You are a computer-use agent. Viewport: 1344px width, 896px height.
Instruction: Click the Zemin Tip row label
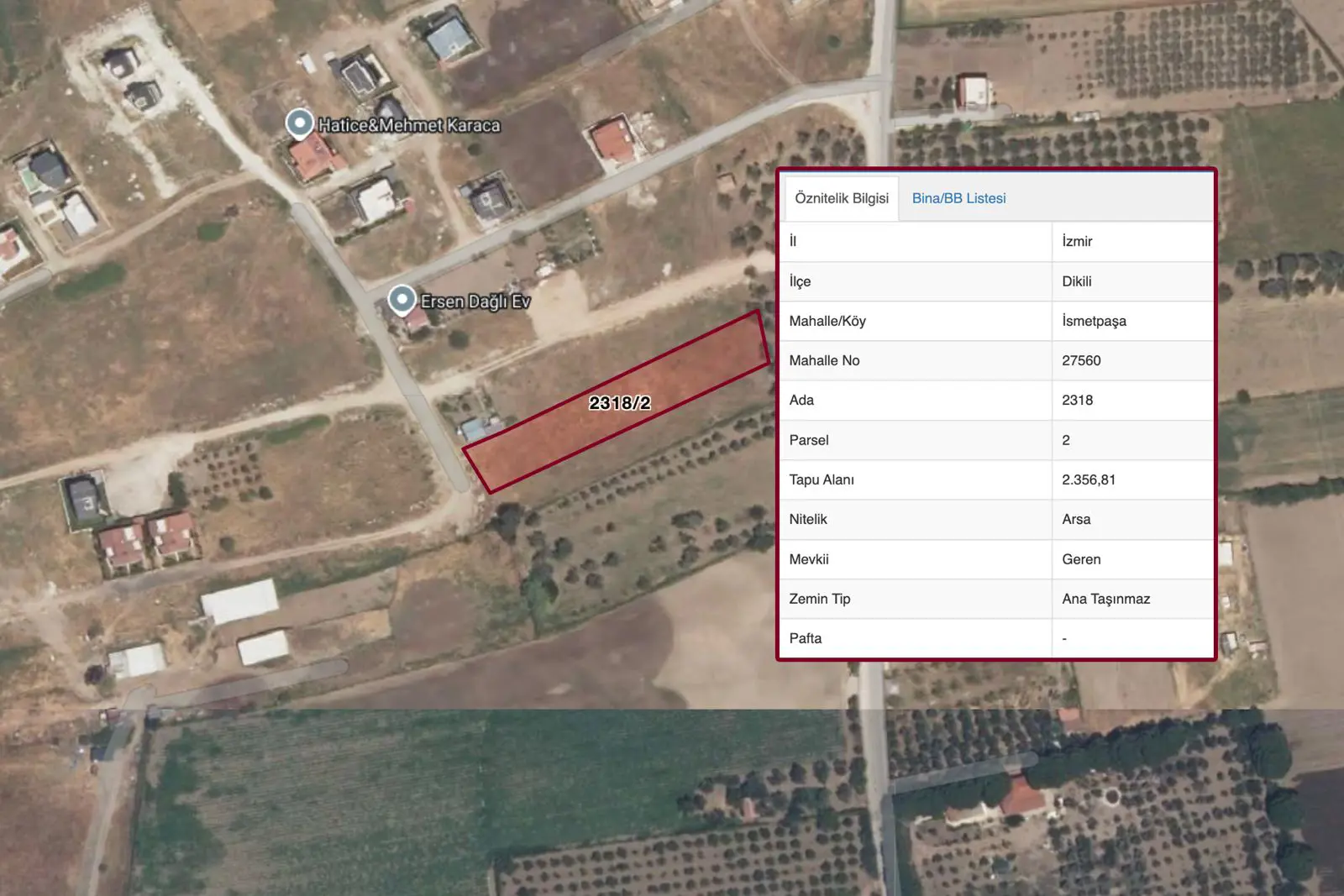(x=820, y=599)
